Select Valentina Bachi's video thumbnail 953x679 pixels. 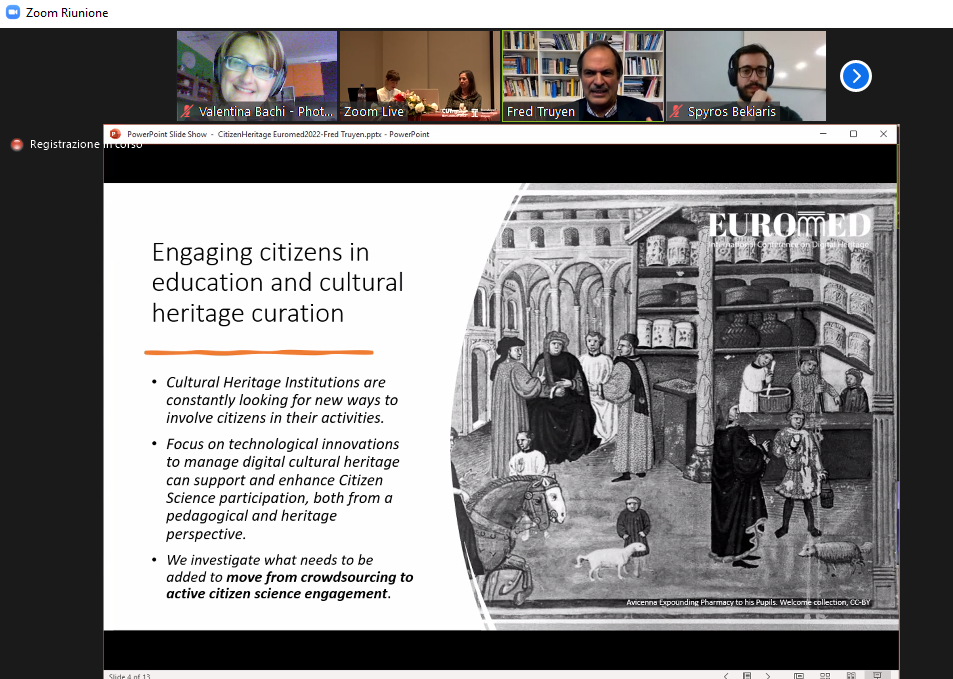[257, 76]
